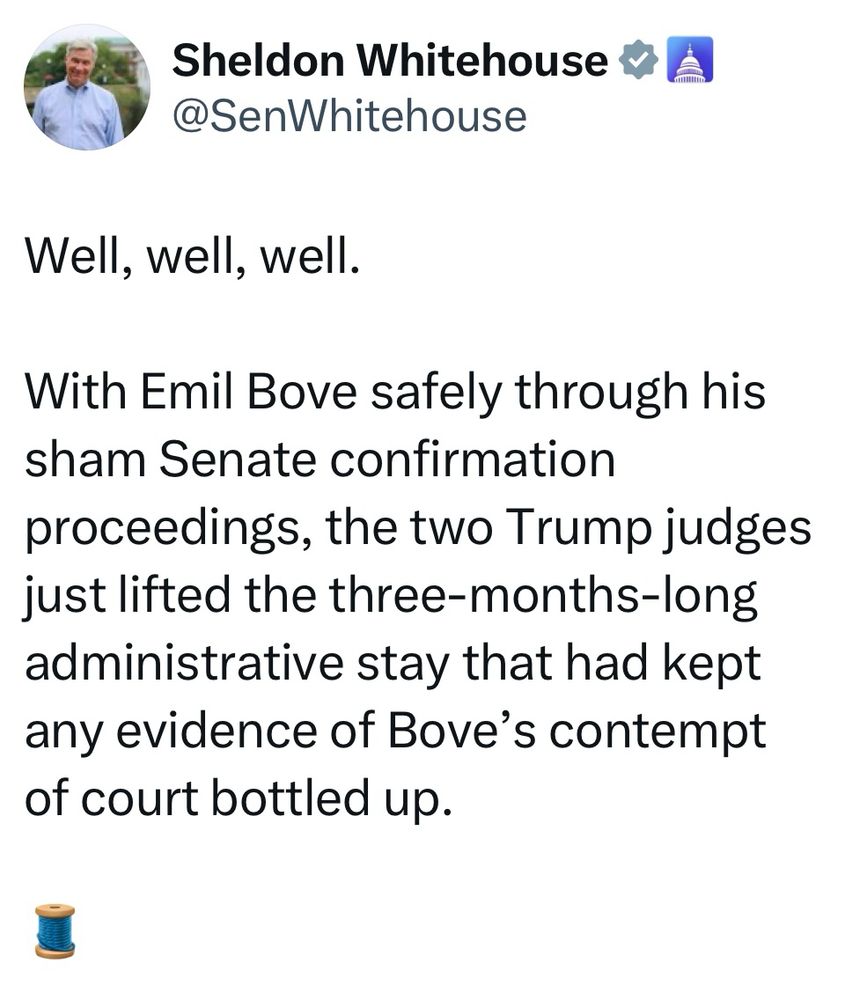Click the 'Well, well, well.' line
The width and height of the screenshot is (845, 1000).
pos(192,256)
